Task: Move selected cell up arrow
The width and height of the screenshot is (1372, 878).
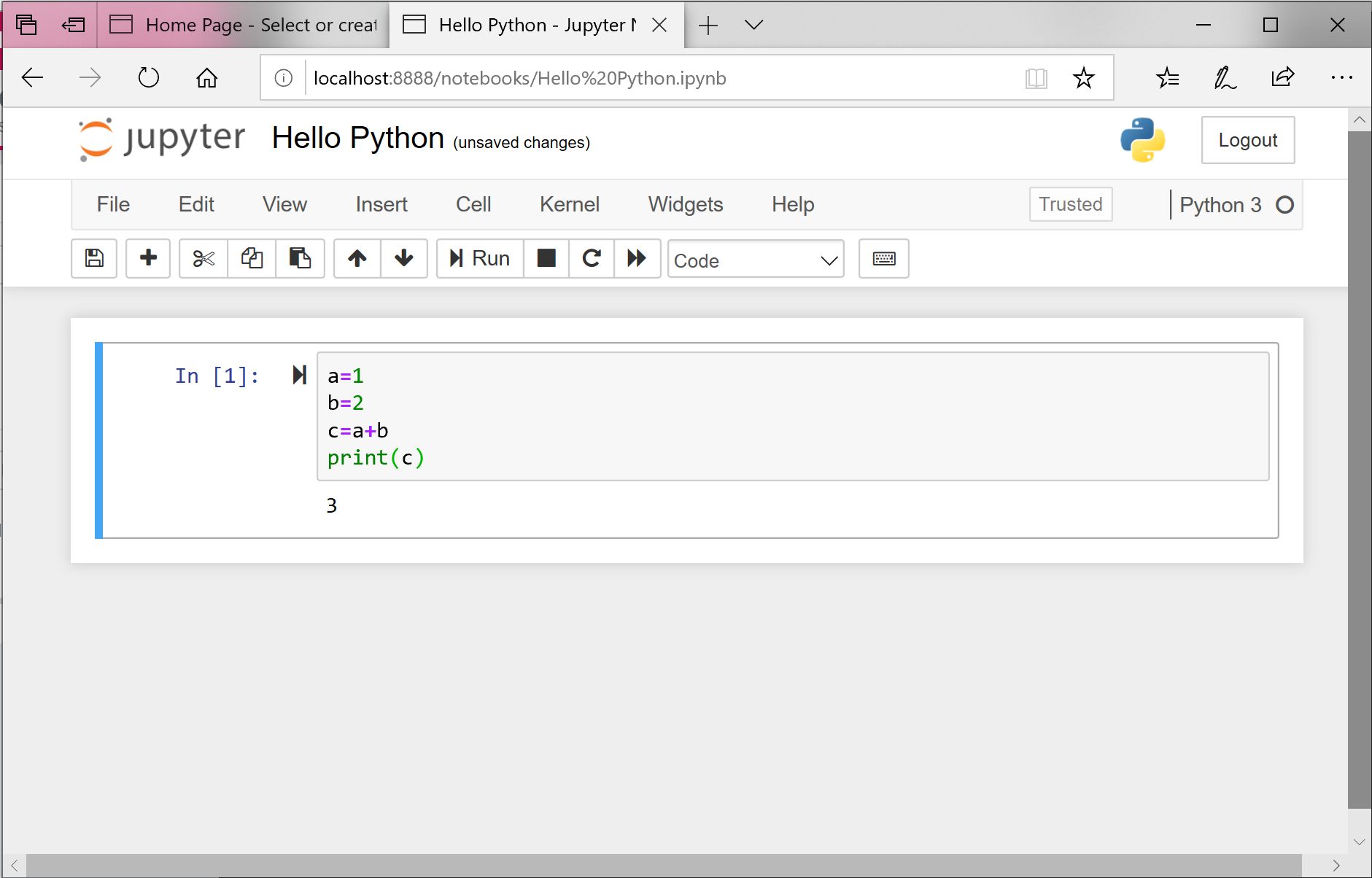Action: point(357,258)
